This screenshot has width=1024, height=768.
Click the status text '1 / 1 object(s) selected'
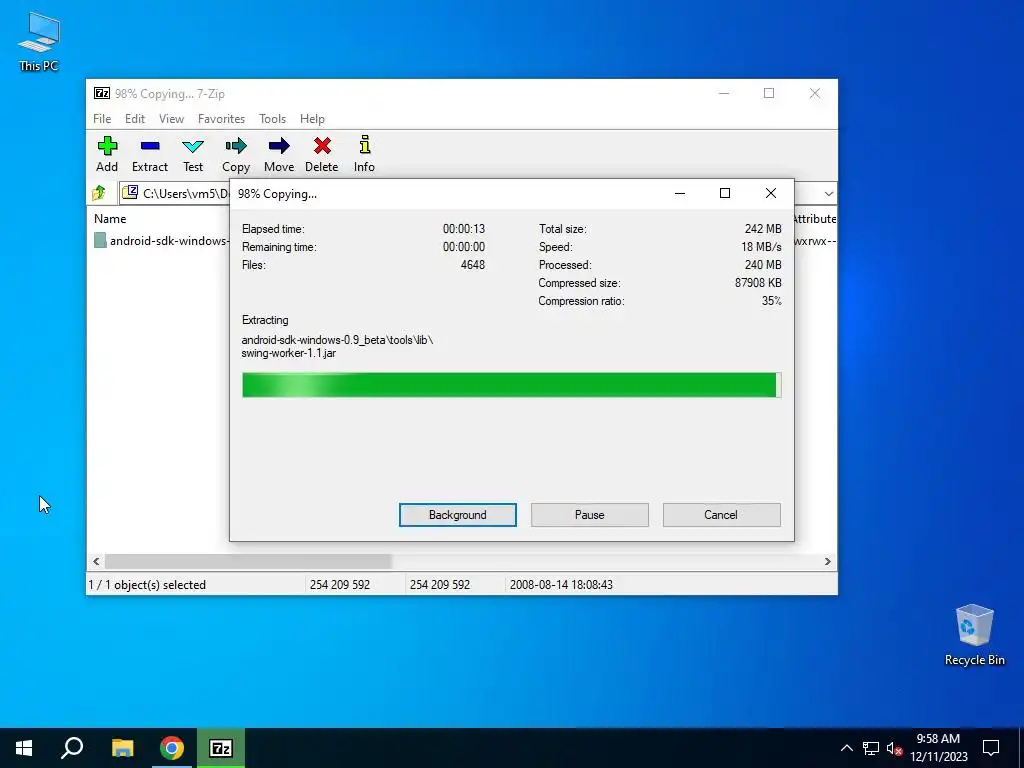click(147, 584)
